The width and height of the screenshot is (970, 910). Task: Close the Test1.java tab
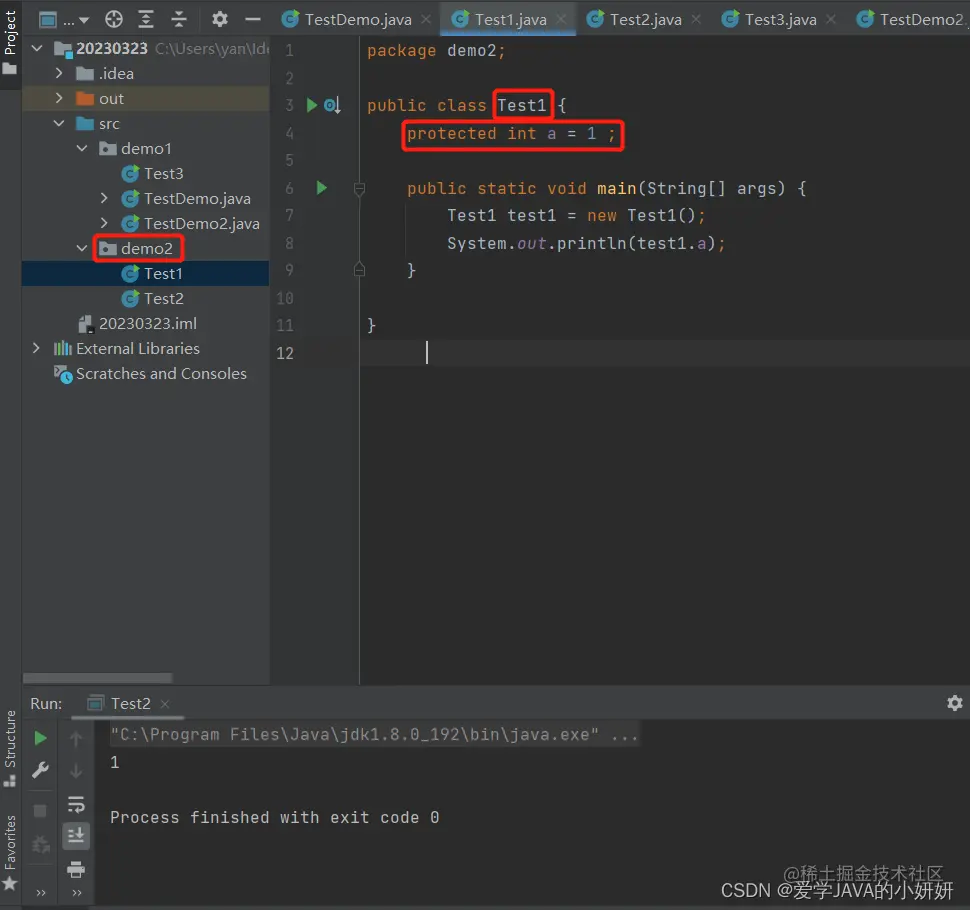[x=561, y=20]
